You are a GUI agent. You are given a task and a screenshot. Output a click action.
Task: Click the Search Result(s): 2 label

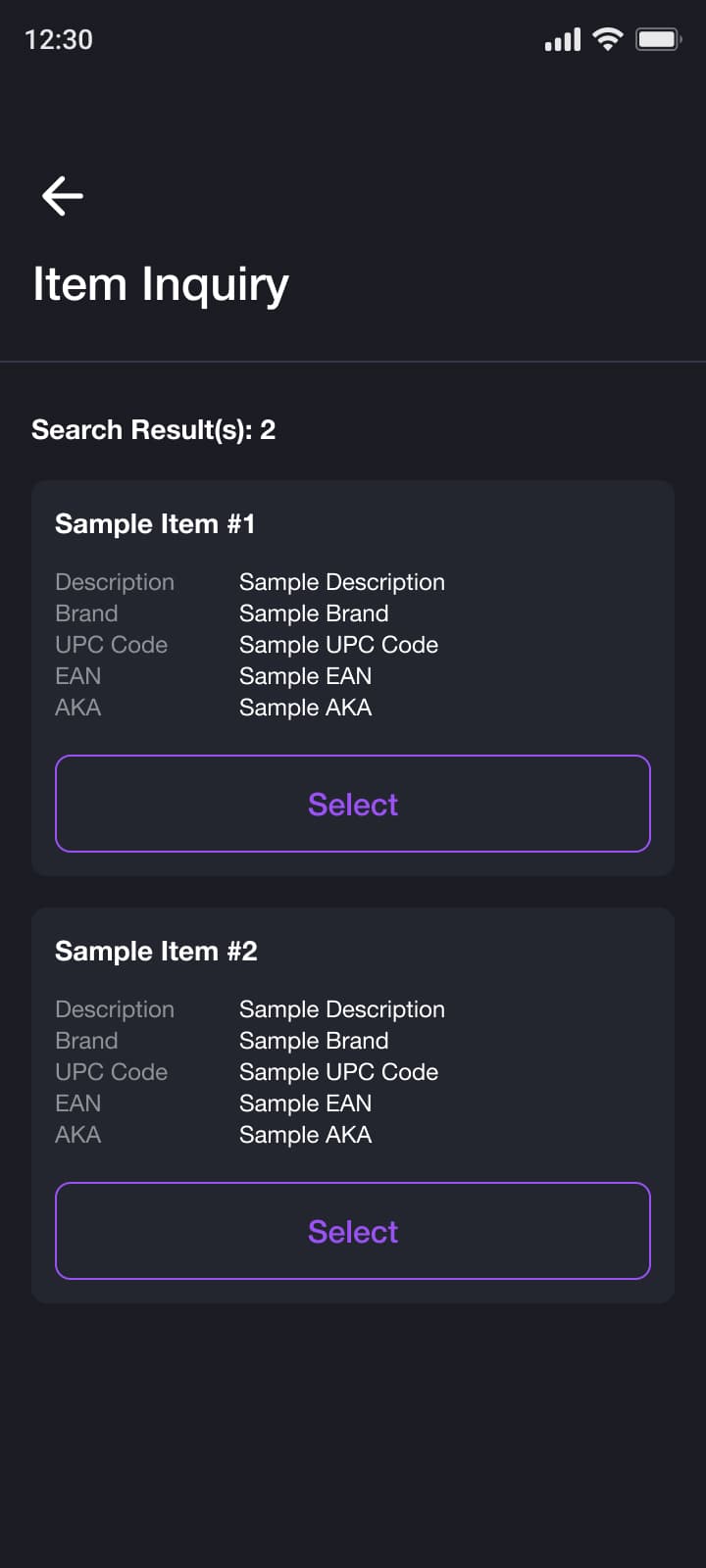tap(153, 429)
